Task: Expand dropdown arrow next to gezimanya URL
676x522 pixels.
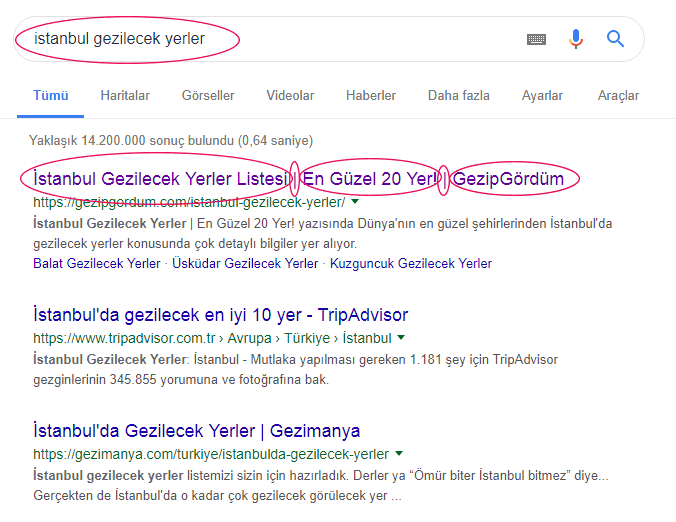Action: pyautogui.click(x=399, y=453)
